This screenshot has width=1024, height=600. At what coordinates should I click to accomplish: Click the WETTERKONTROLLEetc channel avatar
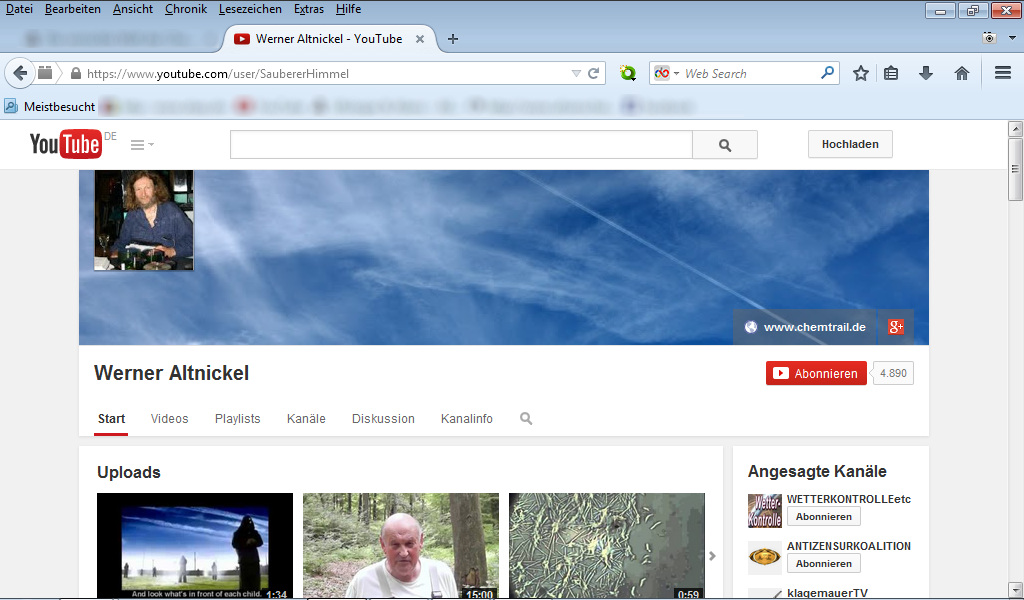(x=765, y=511)
